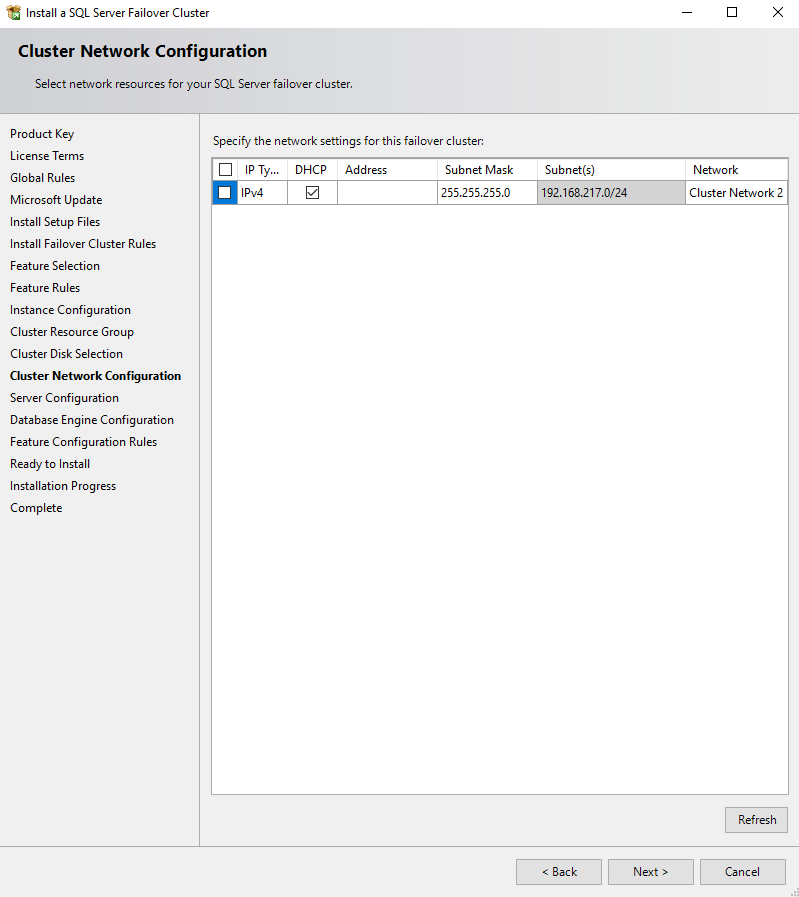Select the Cluster Resource Group step

point(72,332)
